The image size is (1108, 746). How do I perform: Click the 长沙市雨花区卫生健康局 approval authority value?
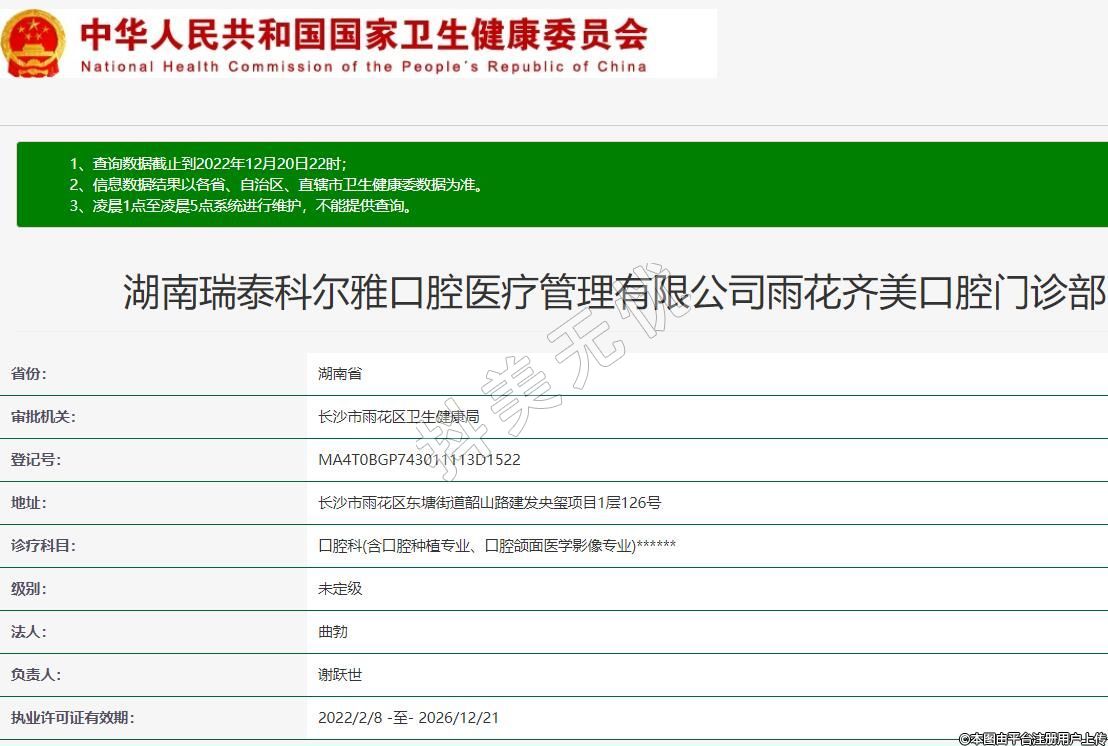[398, 417]
